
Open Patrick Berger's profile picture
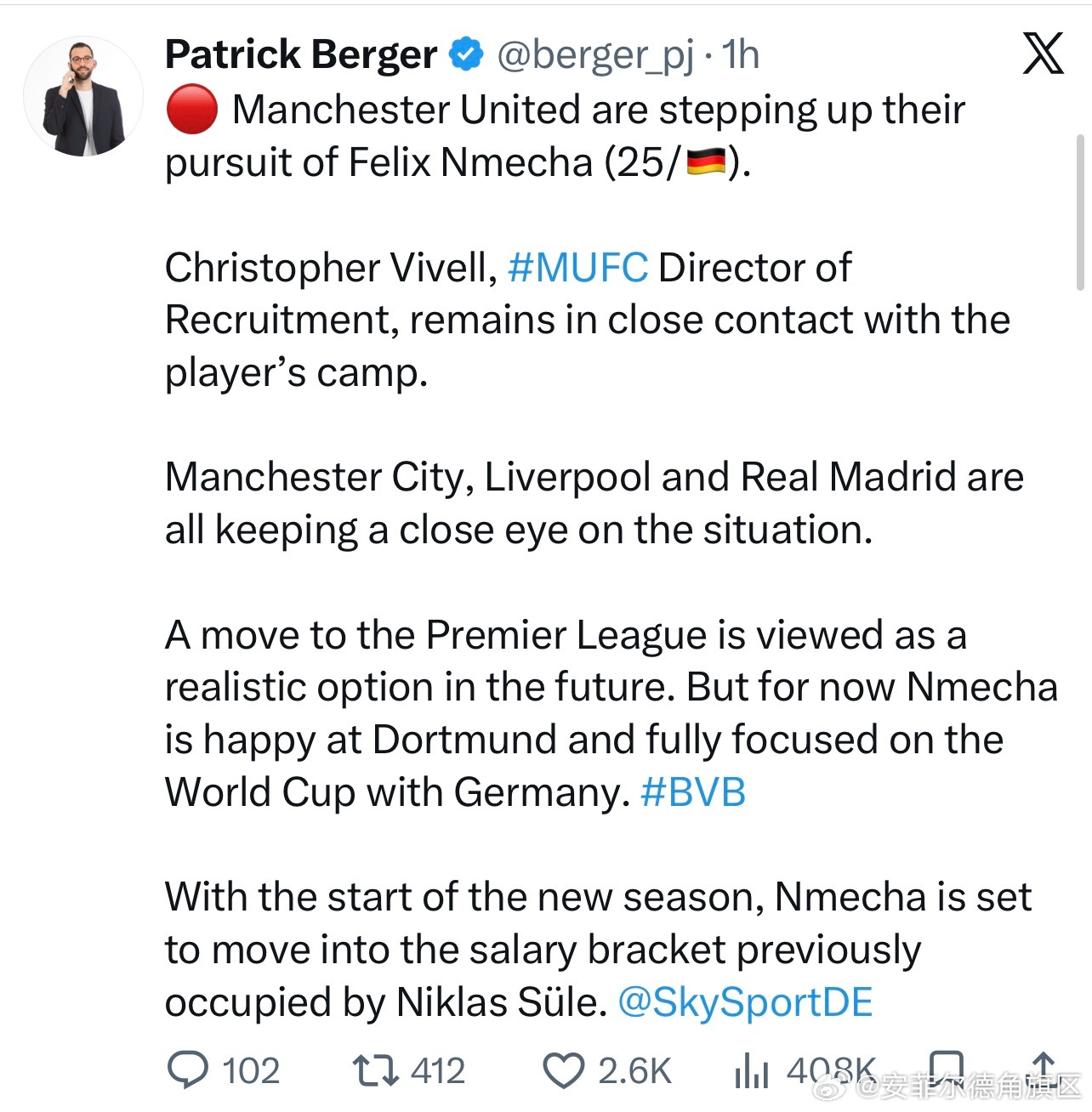[82, 97]
